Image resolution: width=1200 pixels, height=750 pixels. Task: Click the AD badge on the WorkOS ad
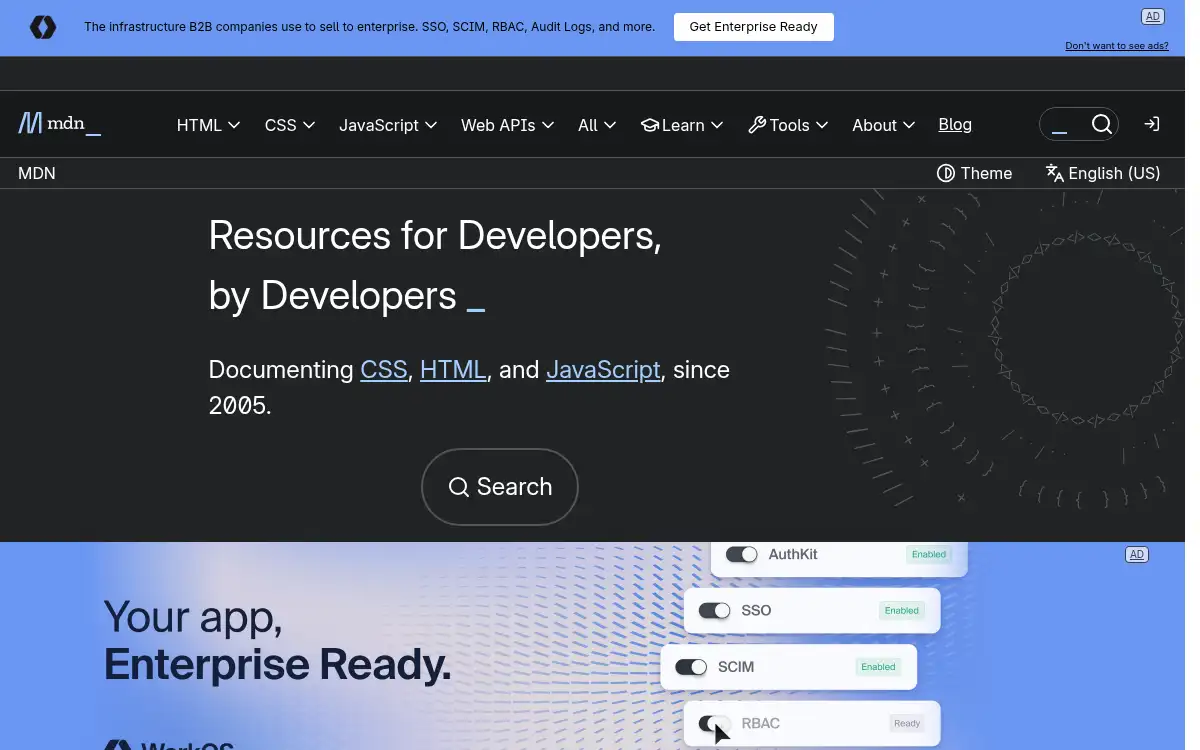pos(1136,554)
